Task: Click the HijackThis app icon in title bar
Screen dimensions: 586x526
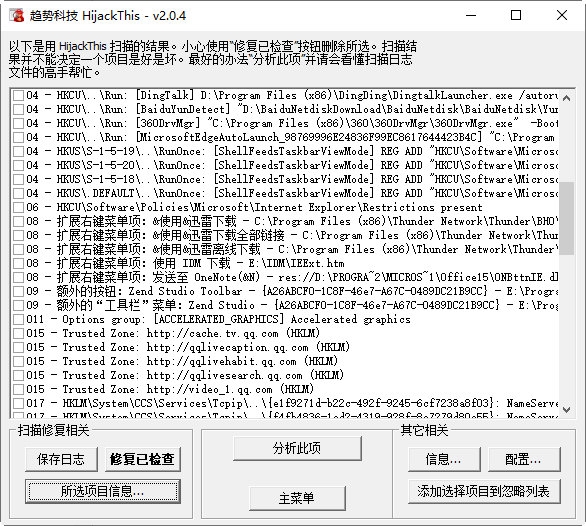Action: coord(16,16)
